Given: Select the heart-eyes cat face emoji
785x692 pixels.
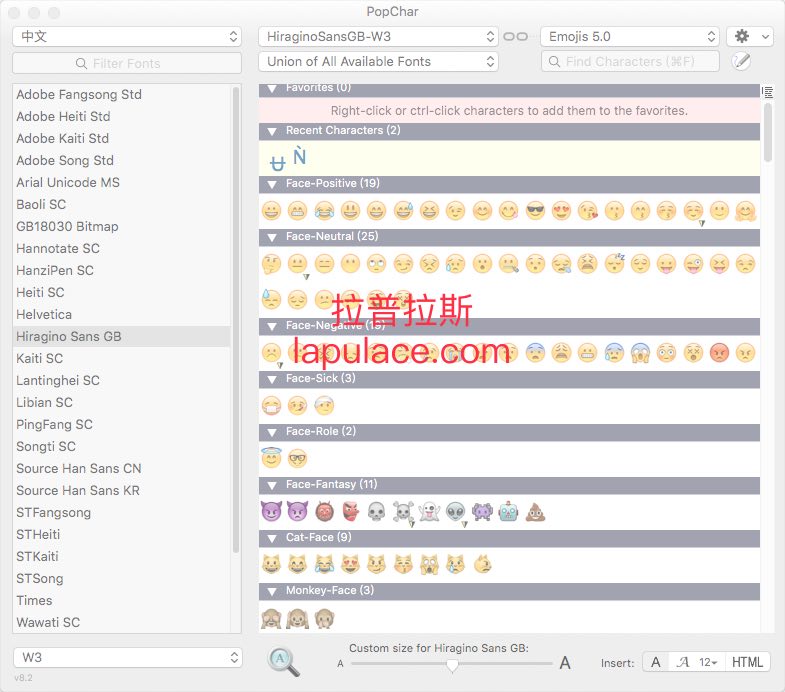Looking at the screenshot, I should [350, 564].
